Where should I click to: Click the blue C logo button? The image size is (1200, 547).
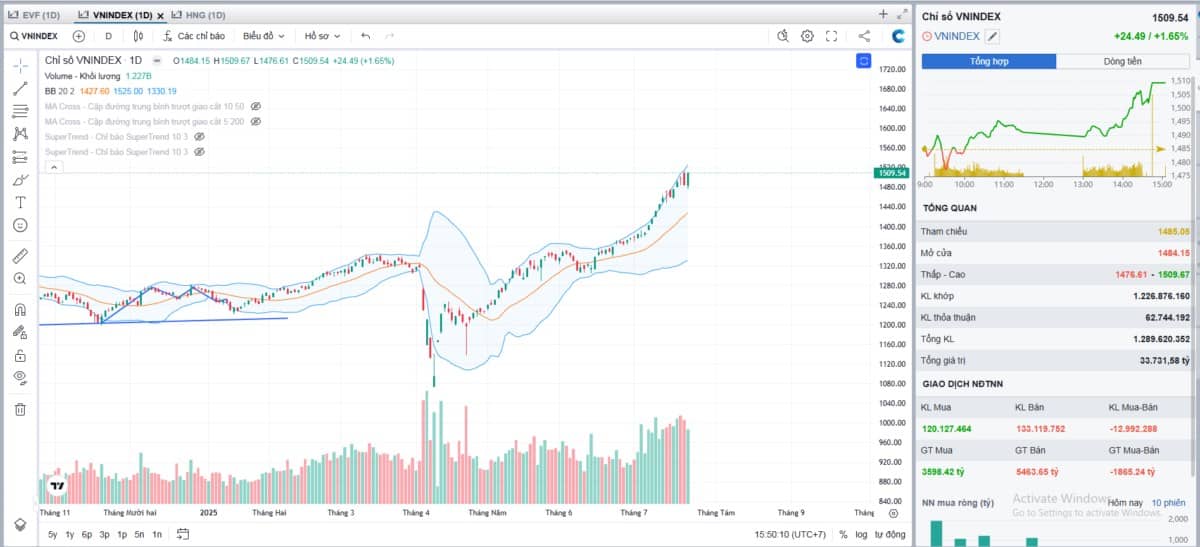[x=899, y=36]
